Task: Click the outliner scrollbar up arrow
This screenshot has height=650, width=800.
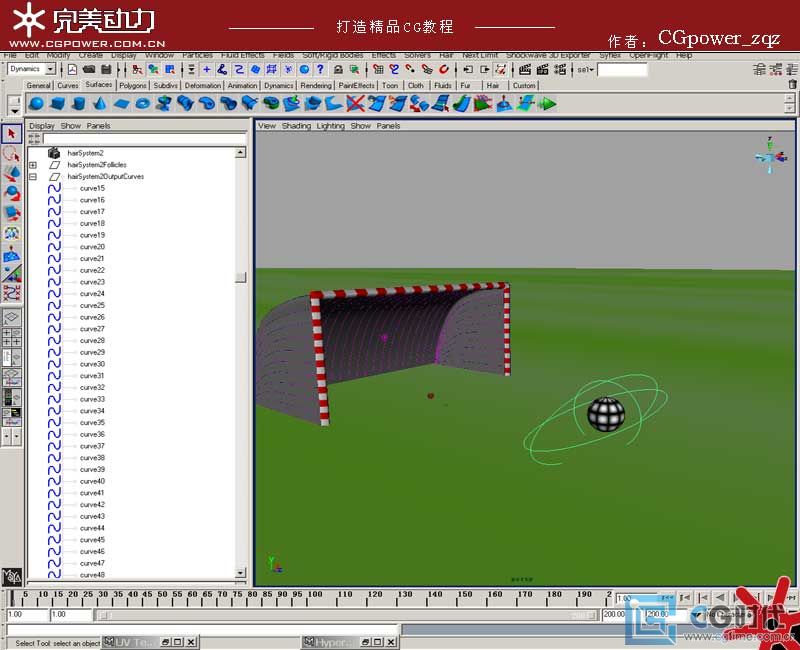Action: coord(240,152)
